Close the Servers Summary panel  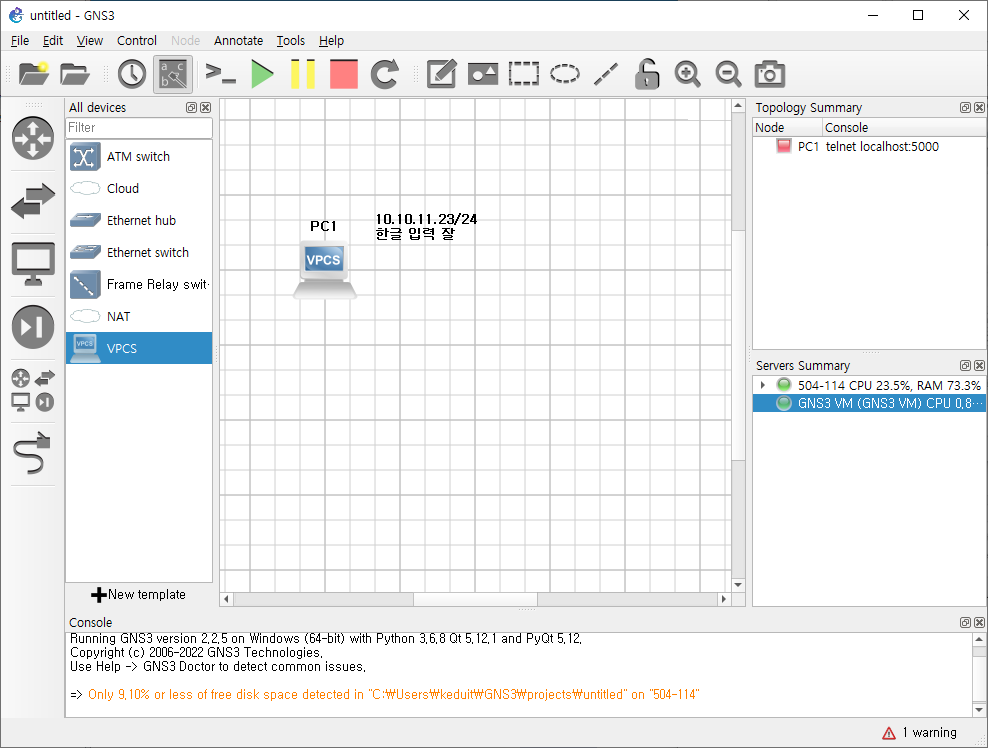pos(979,365)
